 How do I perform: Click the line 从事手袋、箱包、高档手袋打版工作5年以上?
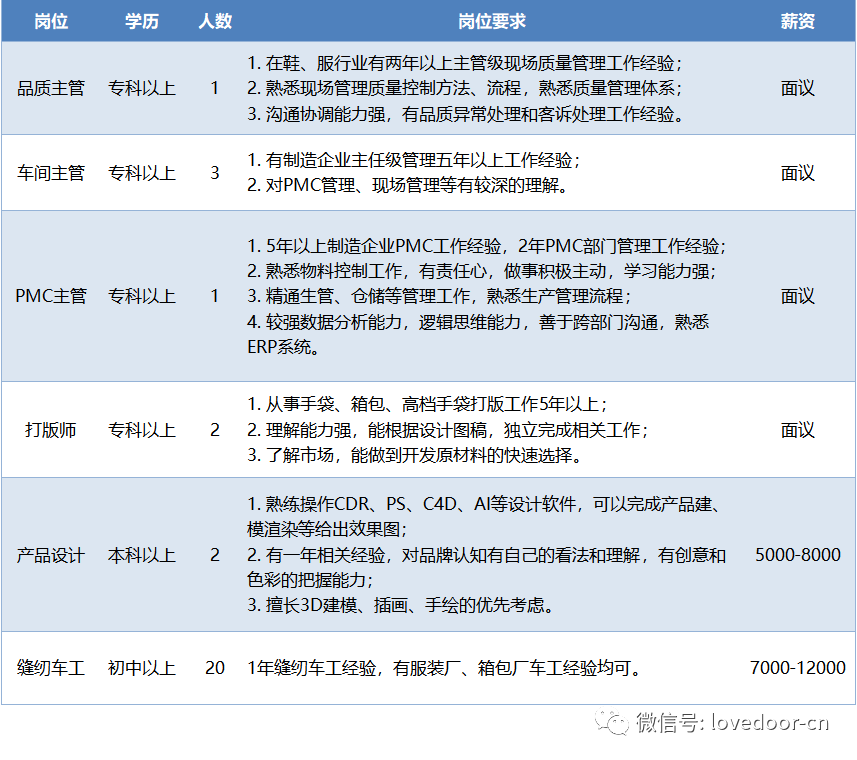tap(427, 404)
